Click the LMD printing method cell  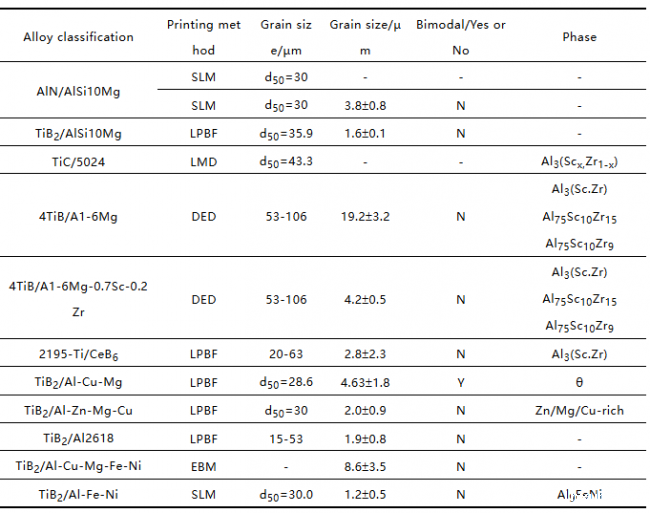tap(204, 162)
